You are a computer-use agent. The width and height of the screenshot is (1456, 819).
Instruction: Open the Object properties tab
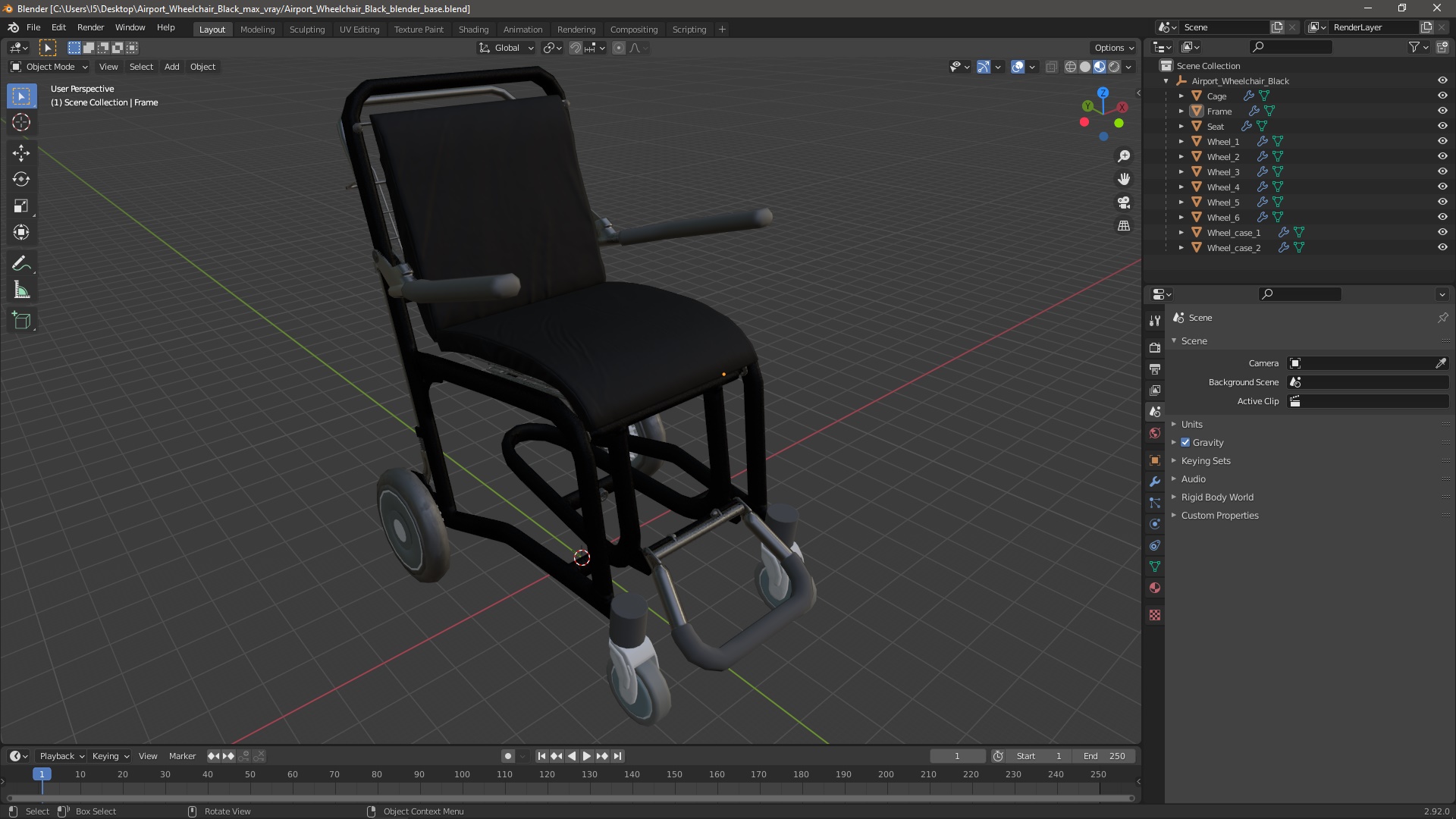1155,460
